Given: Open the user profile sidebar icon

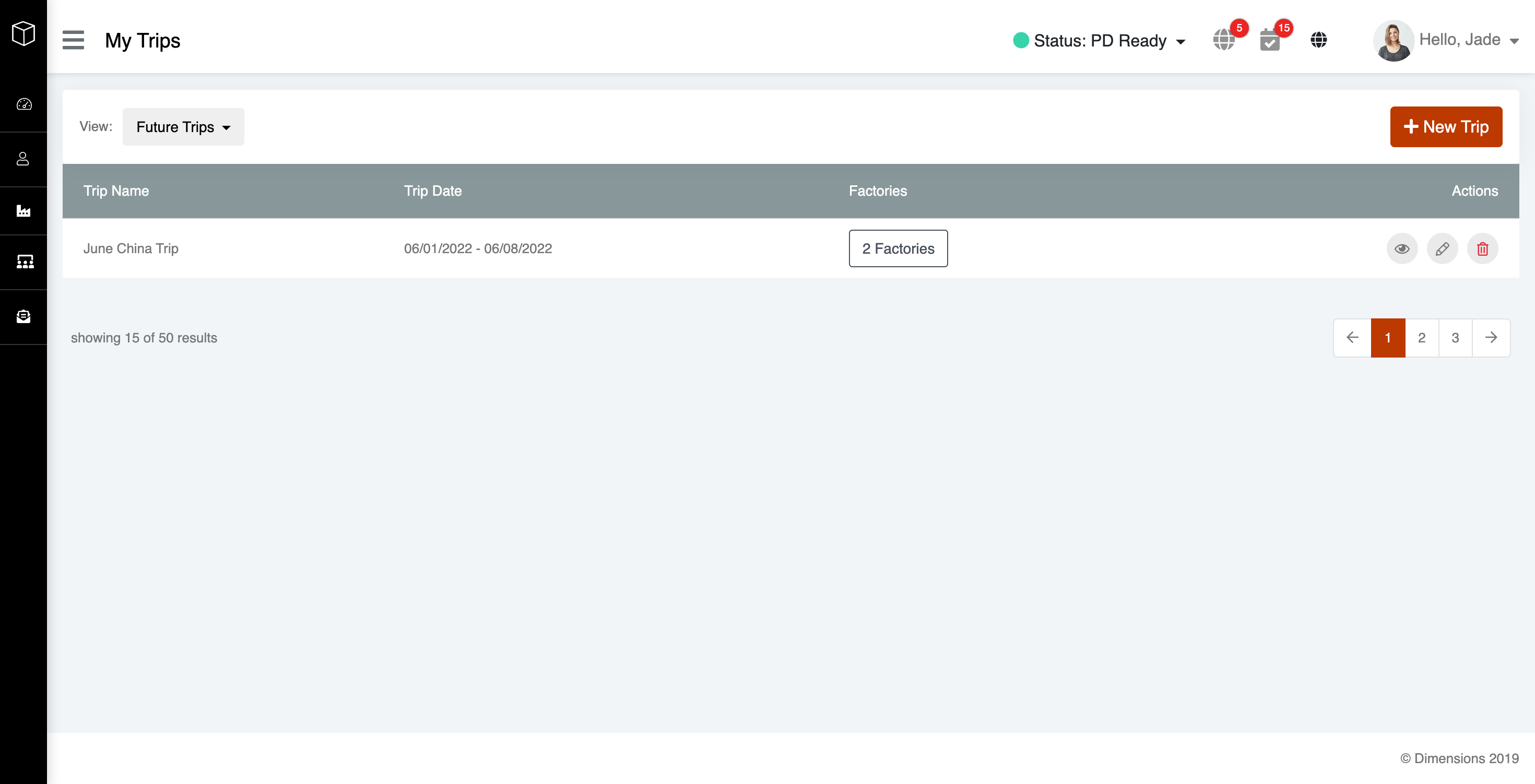Looking at the screenshot, I should 22,159.
